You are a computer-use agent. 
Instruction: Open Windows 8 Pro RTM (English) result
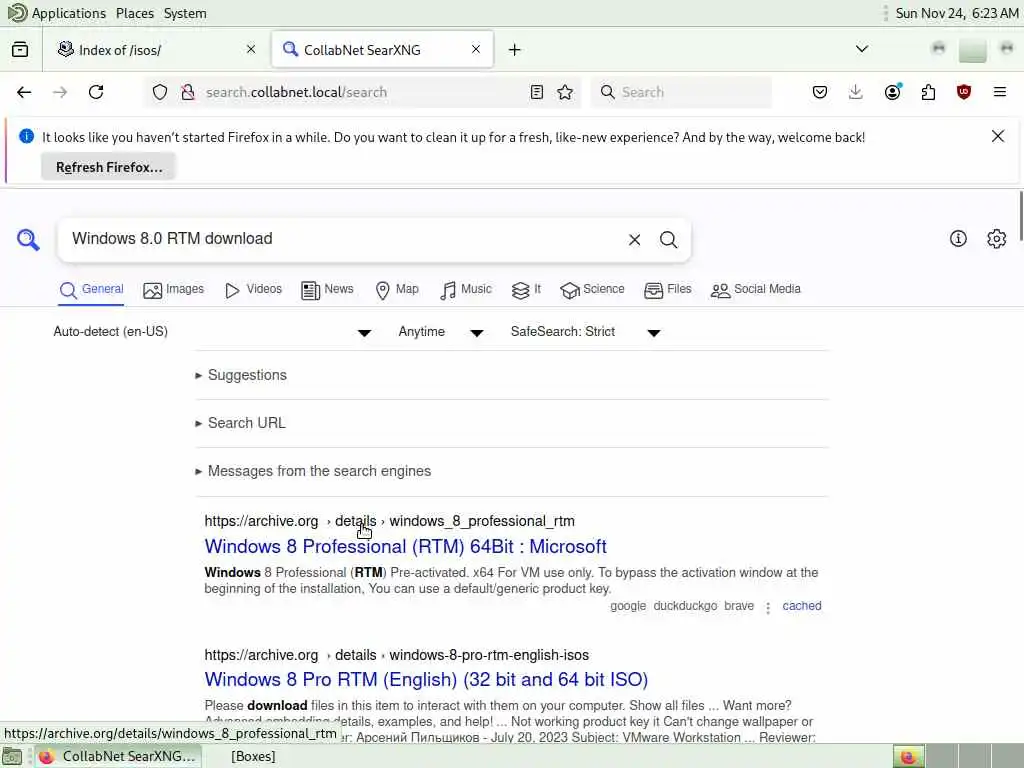(x=426, y=680)
